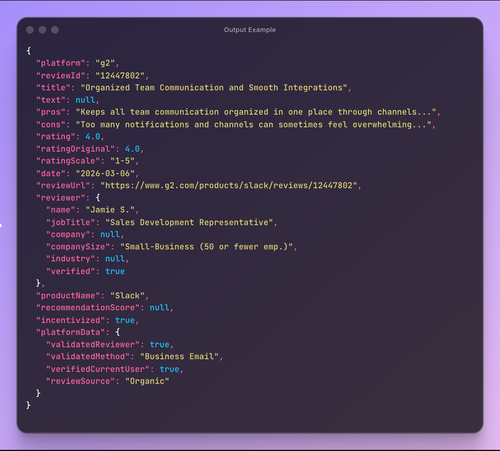This screenshot has height=451, width=500.
Task: Click the "g2" platform value
Action: pos(105,63)
